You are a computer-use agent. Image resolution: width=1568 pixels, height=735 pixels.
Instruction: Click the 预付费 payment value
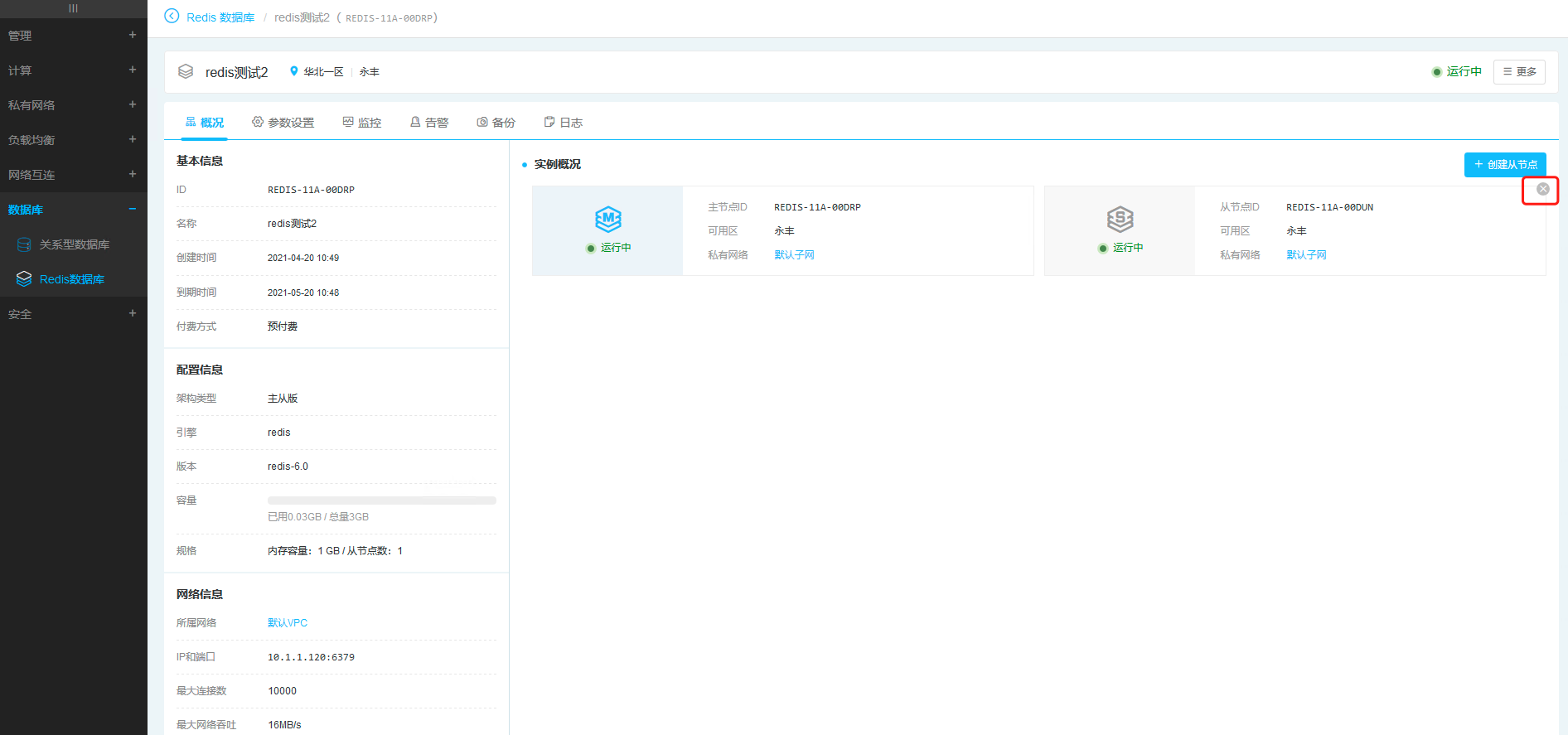(x=283, y=326)
